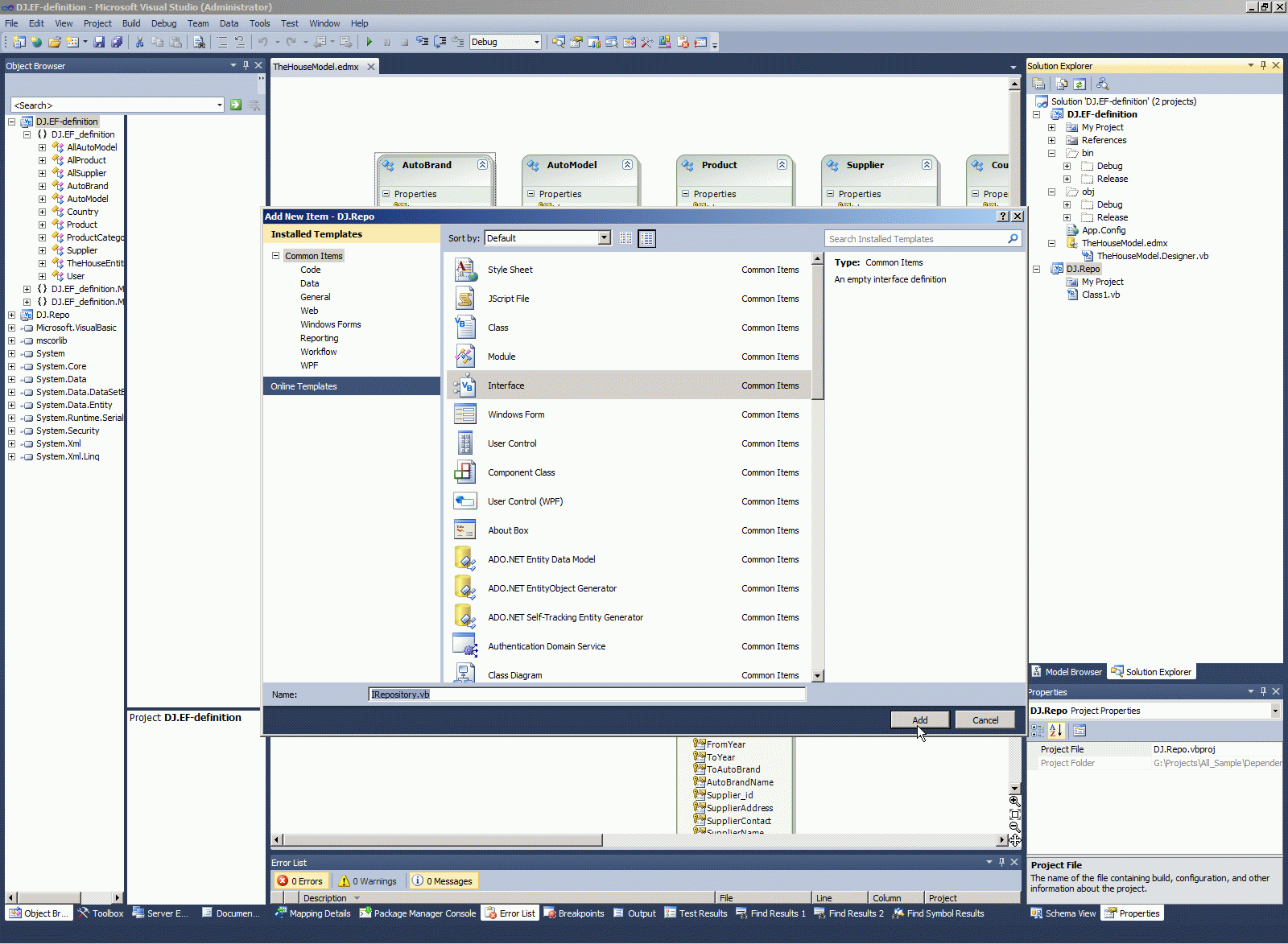Select the Reporting template category
1288x944 pixels.
[x=319, y=338]
